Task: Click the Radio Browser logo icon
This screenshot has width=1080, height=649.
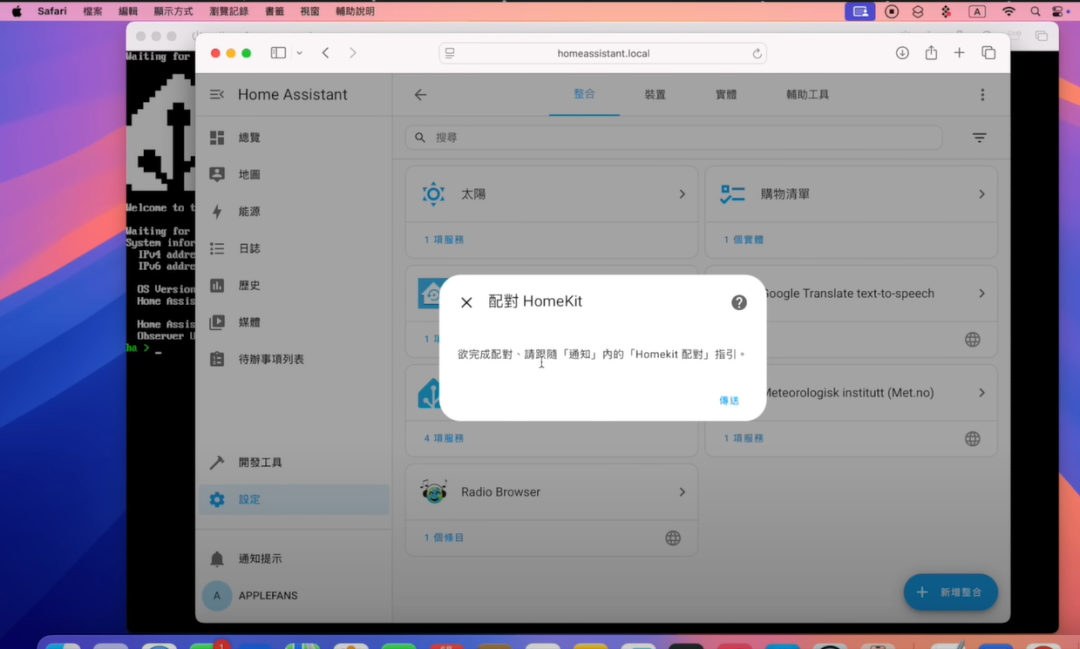Action: coord(434,492)
